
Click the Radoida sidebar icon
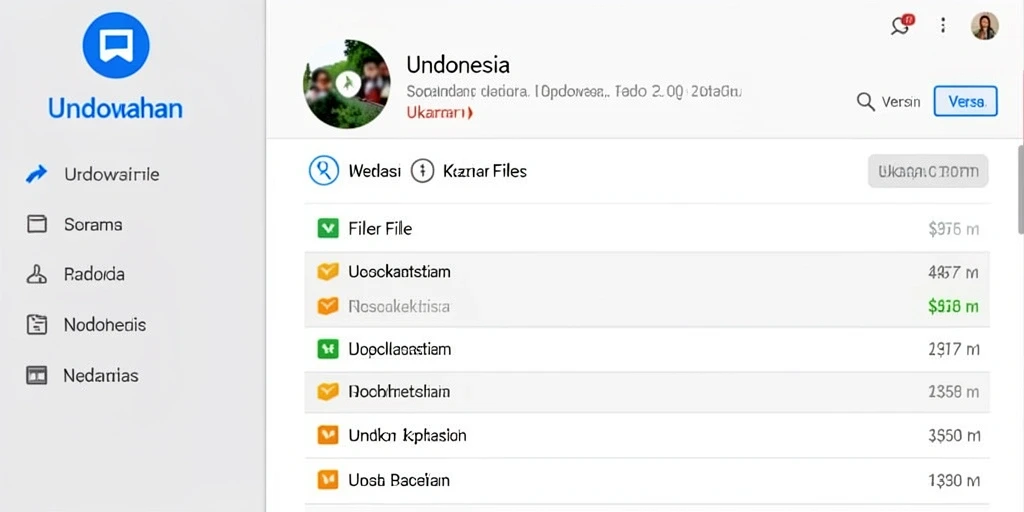coord(37,274)
